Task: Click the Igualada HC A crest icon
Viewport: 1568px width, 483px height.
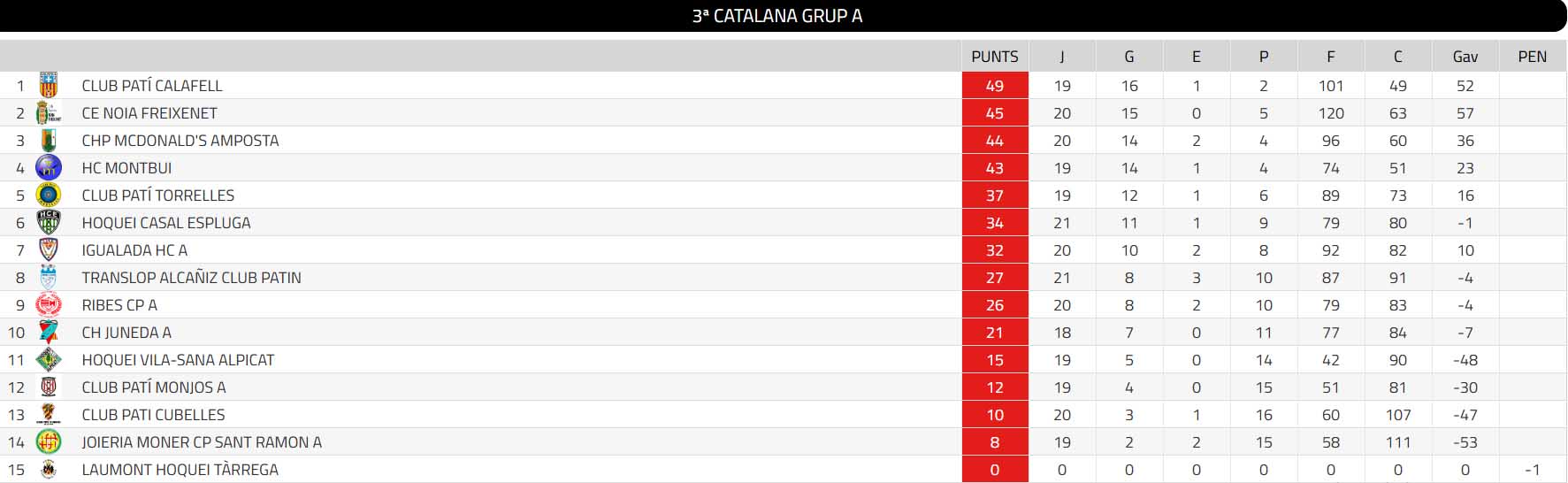Action: (49, 250)
